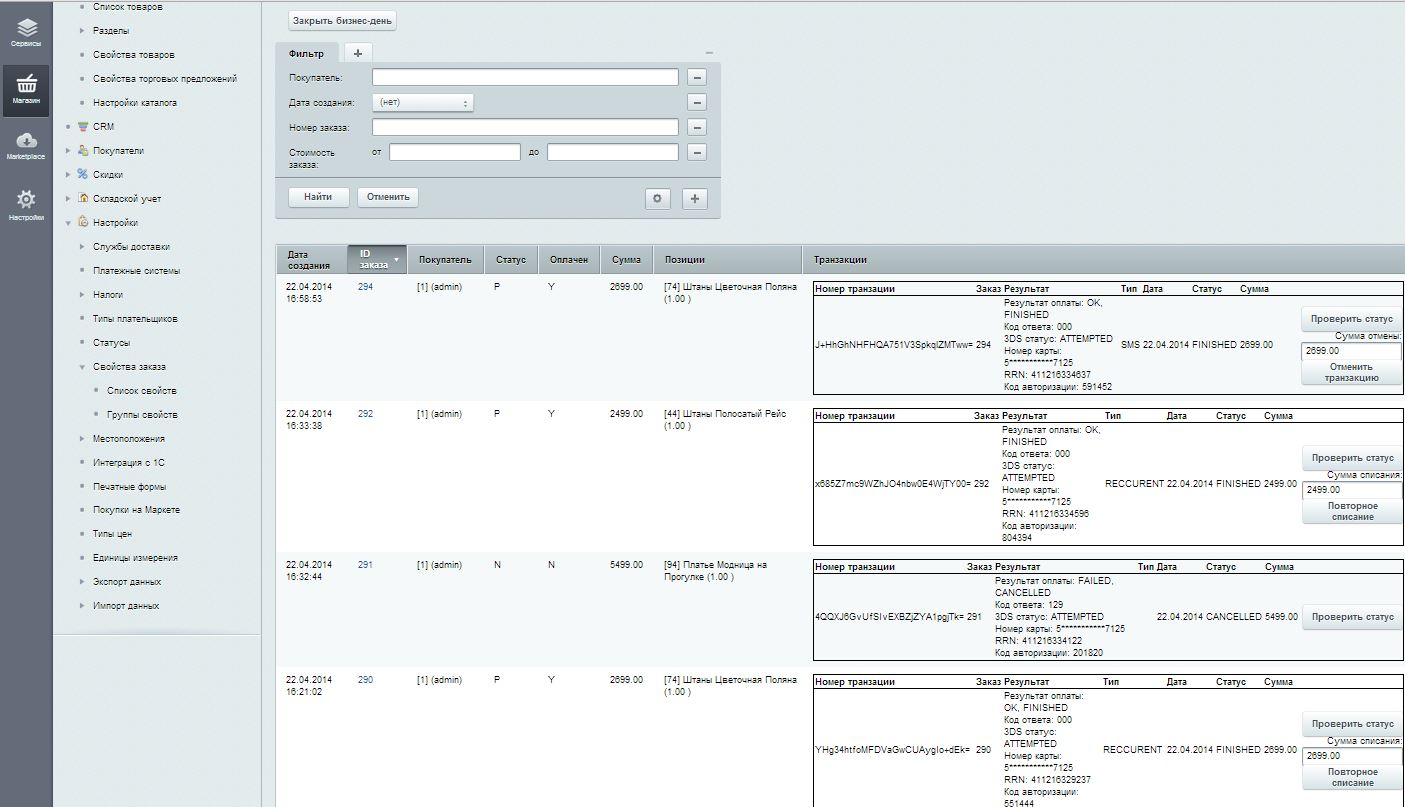
Task: Remove the Номер заказа filter row
Action: [697, 127]
